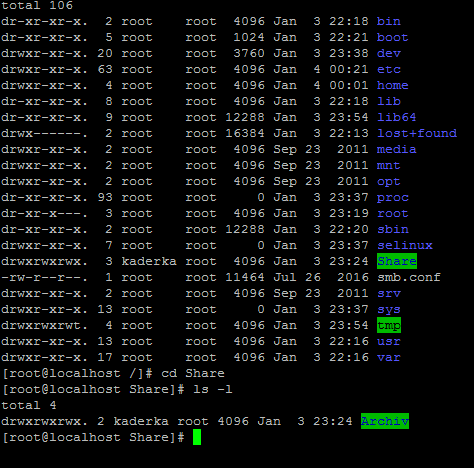Click the highlighted Share directory name
This screenshot has height=468, width=474.
tap(397, 261)
